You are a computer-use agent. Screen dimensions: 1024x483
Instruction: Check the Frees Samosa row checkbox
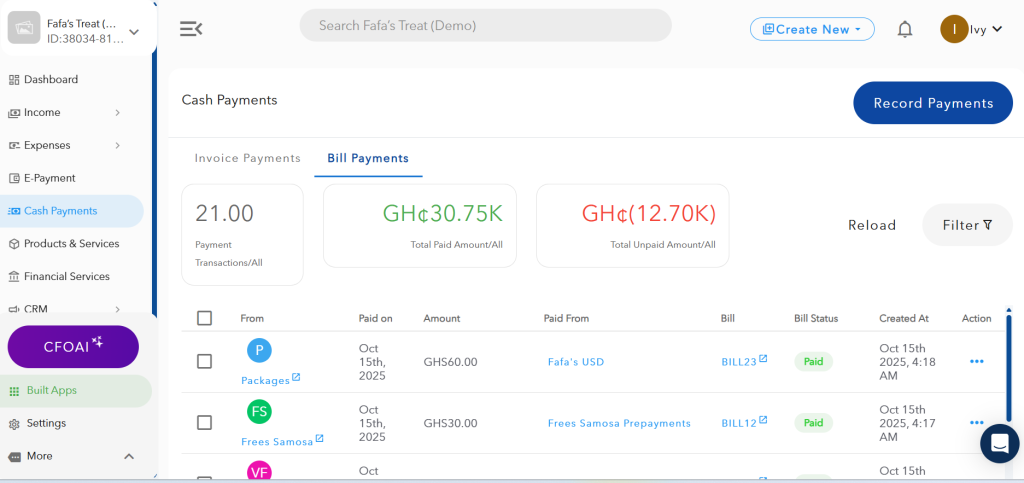(x=205, y=423)
